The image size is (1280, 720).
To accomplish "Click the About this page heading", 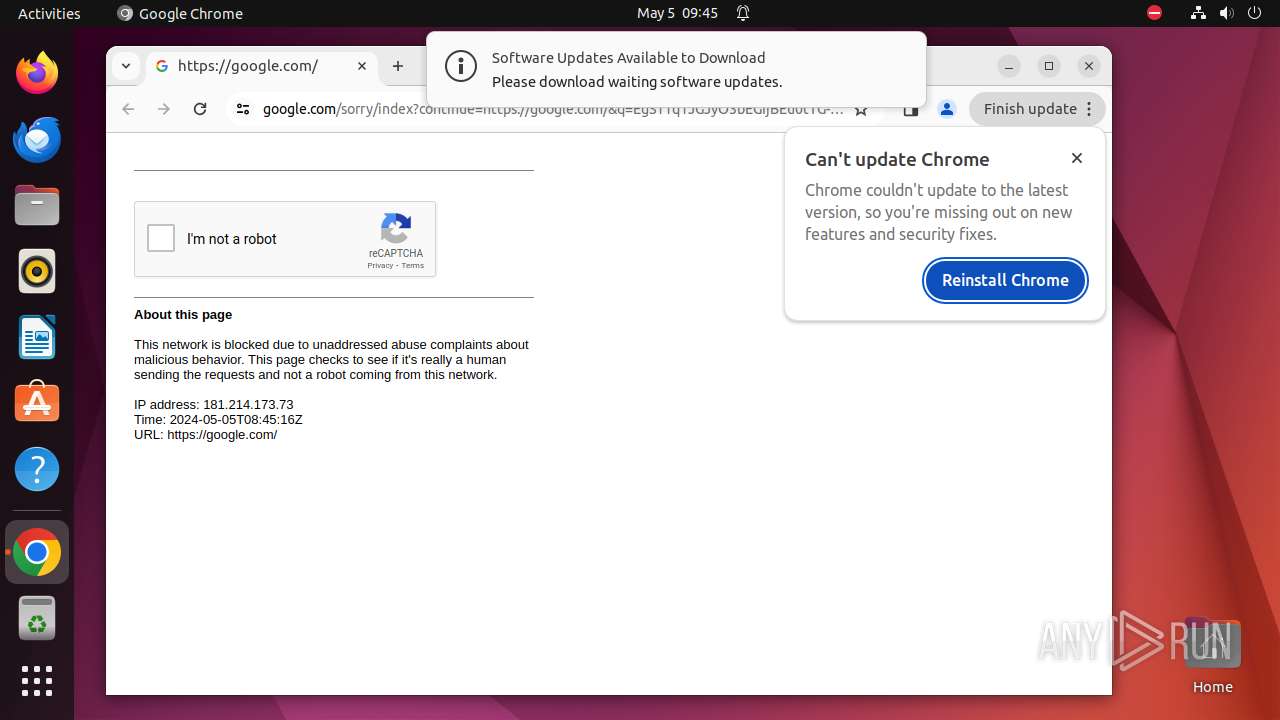I will coord(183,314).
